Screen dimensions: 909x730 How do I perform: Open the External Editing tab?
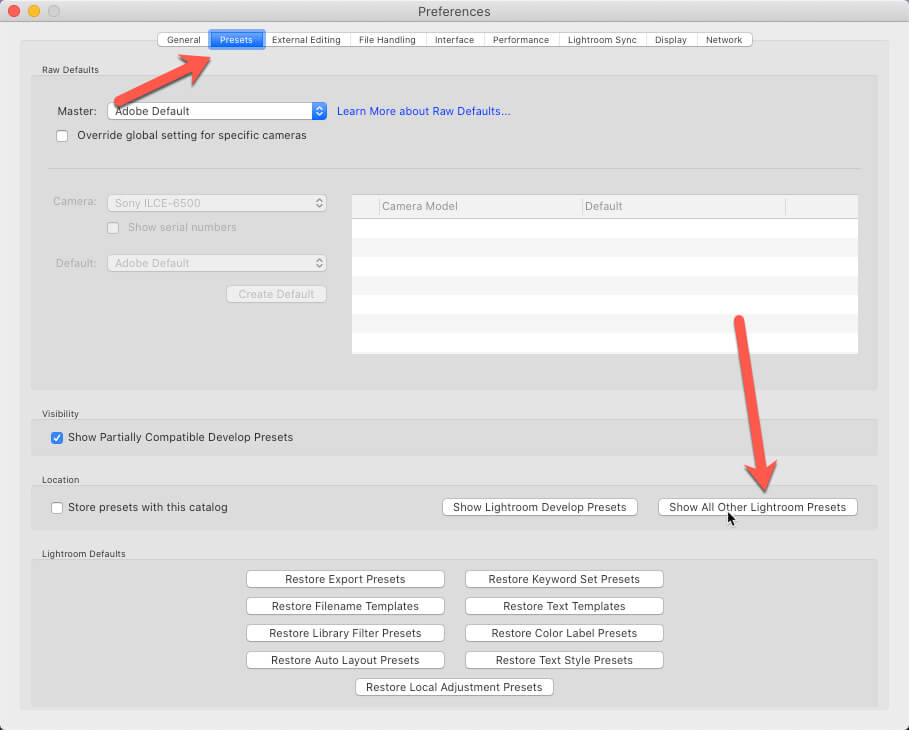click(x=306, y=40)
